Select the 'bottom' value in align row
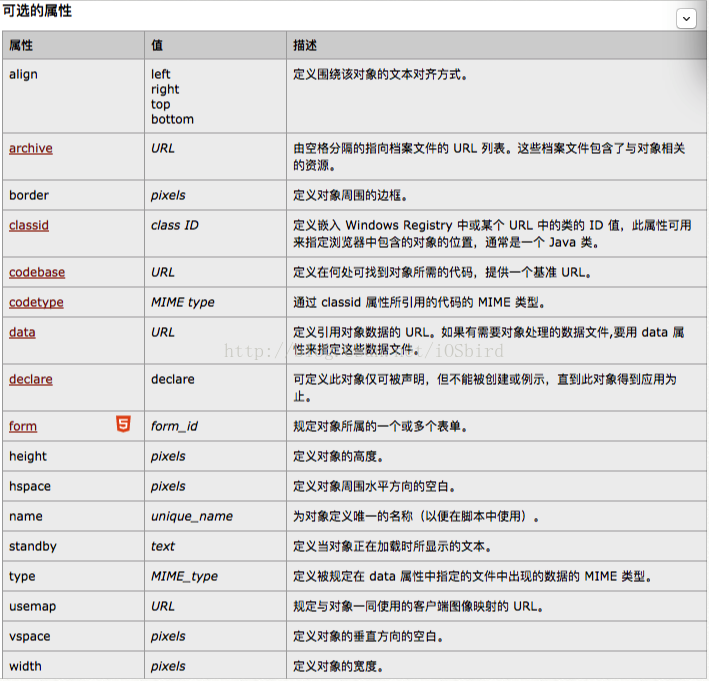This screenshot has width=709, height=681. coord(172,119)
